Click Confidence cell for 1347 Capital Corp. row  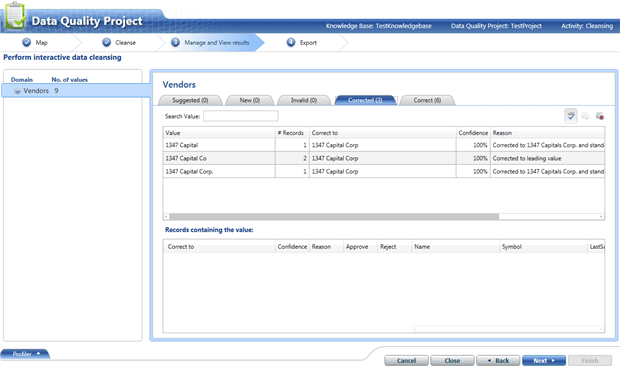(x=473, y=172)
